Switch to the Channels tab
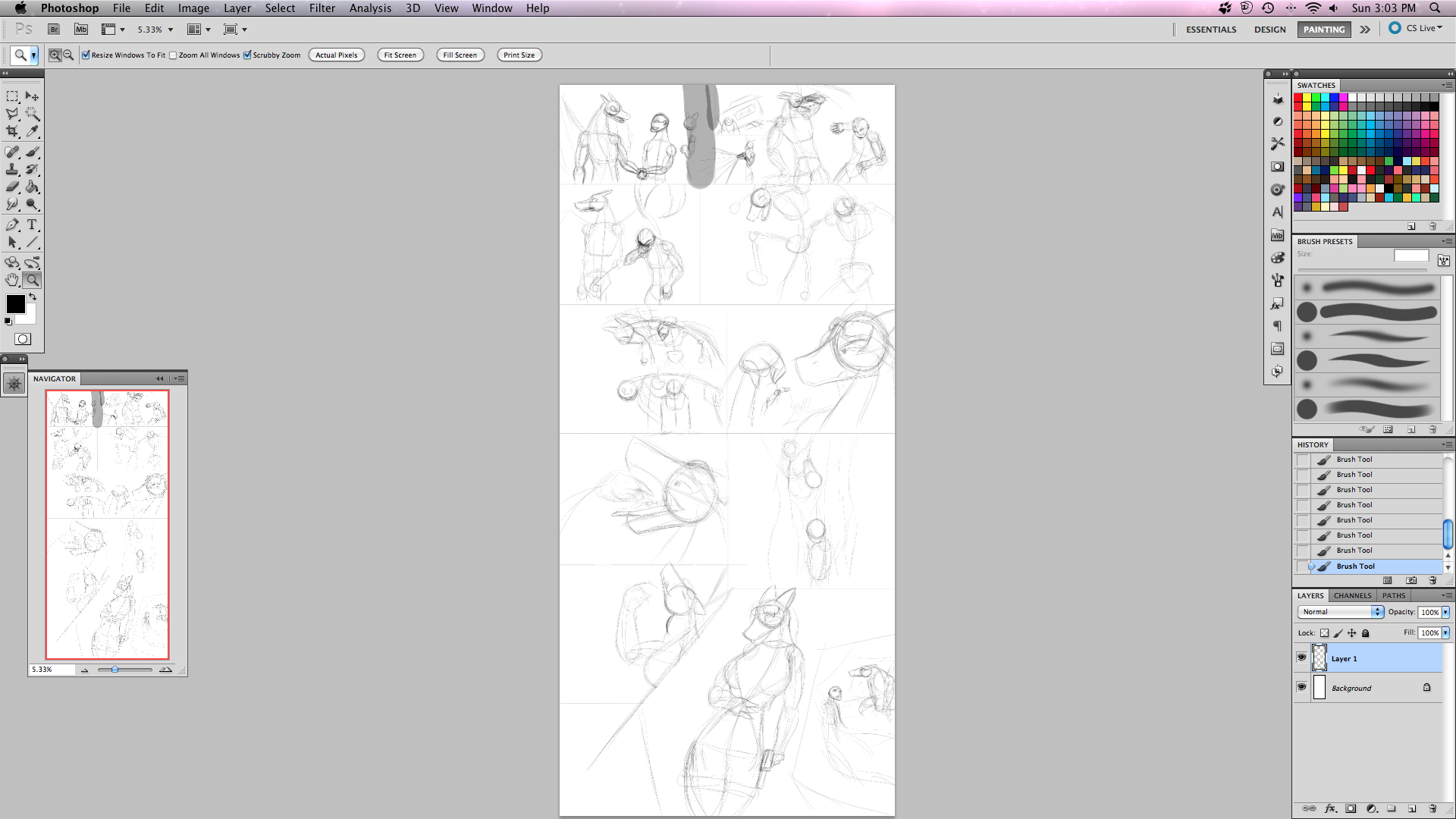 click(1352, 595)
